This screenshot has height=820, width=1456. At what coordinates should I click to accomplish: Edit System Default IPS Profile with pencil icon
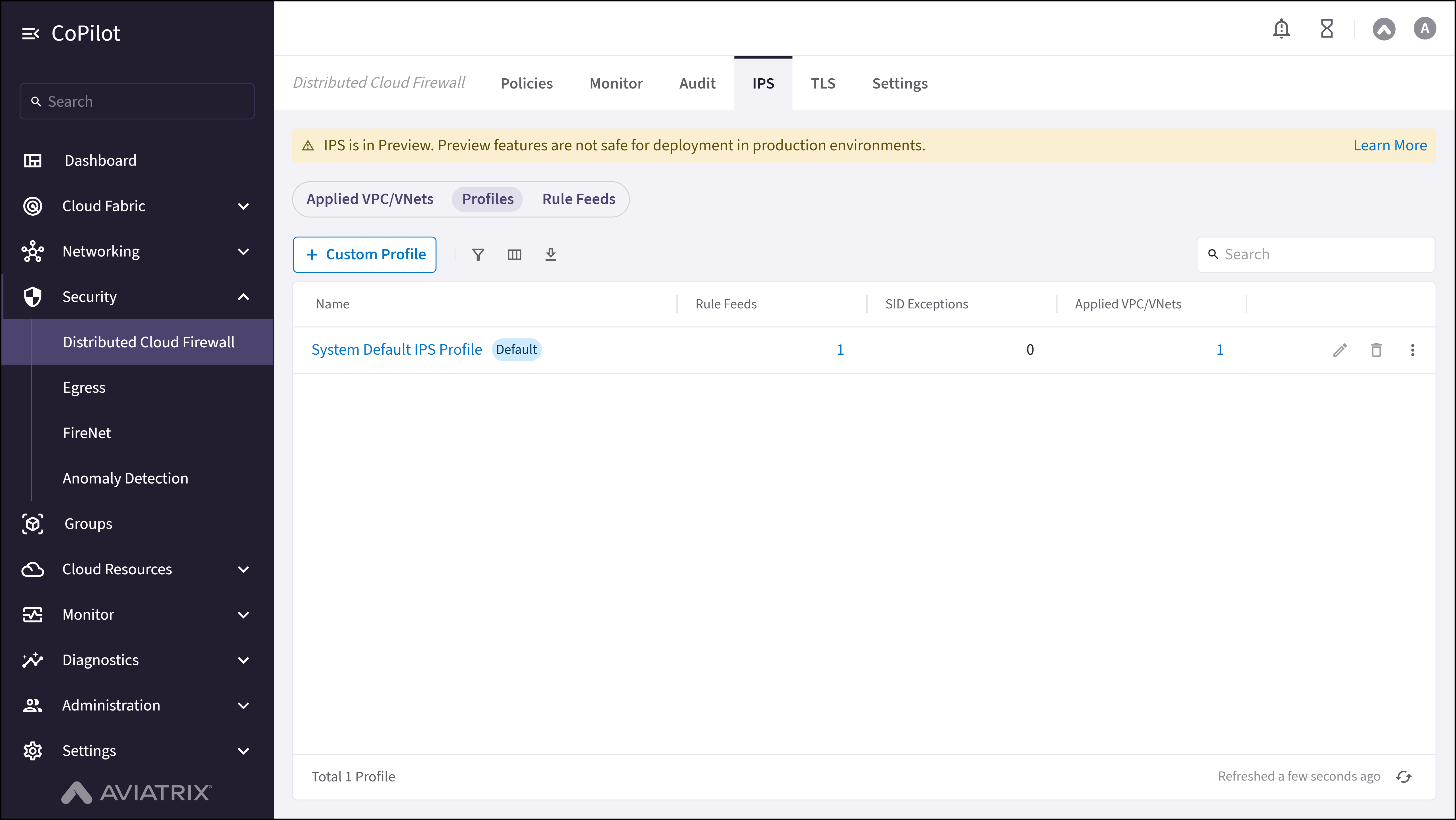pyautogui.click(x=1340, y=350)
